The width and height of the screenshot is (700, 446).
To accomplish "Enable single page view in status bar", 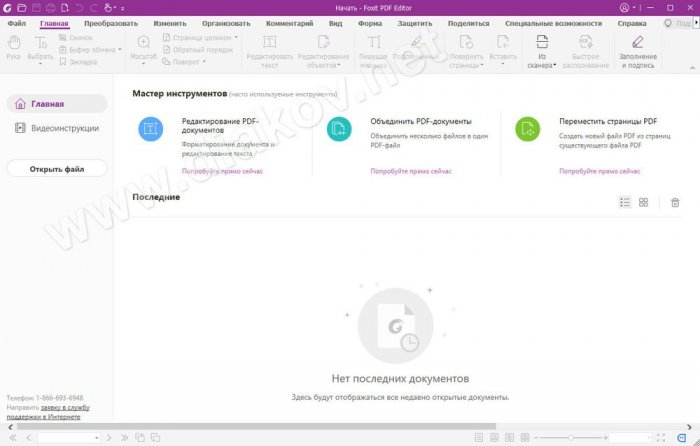I will 479,438.
